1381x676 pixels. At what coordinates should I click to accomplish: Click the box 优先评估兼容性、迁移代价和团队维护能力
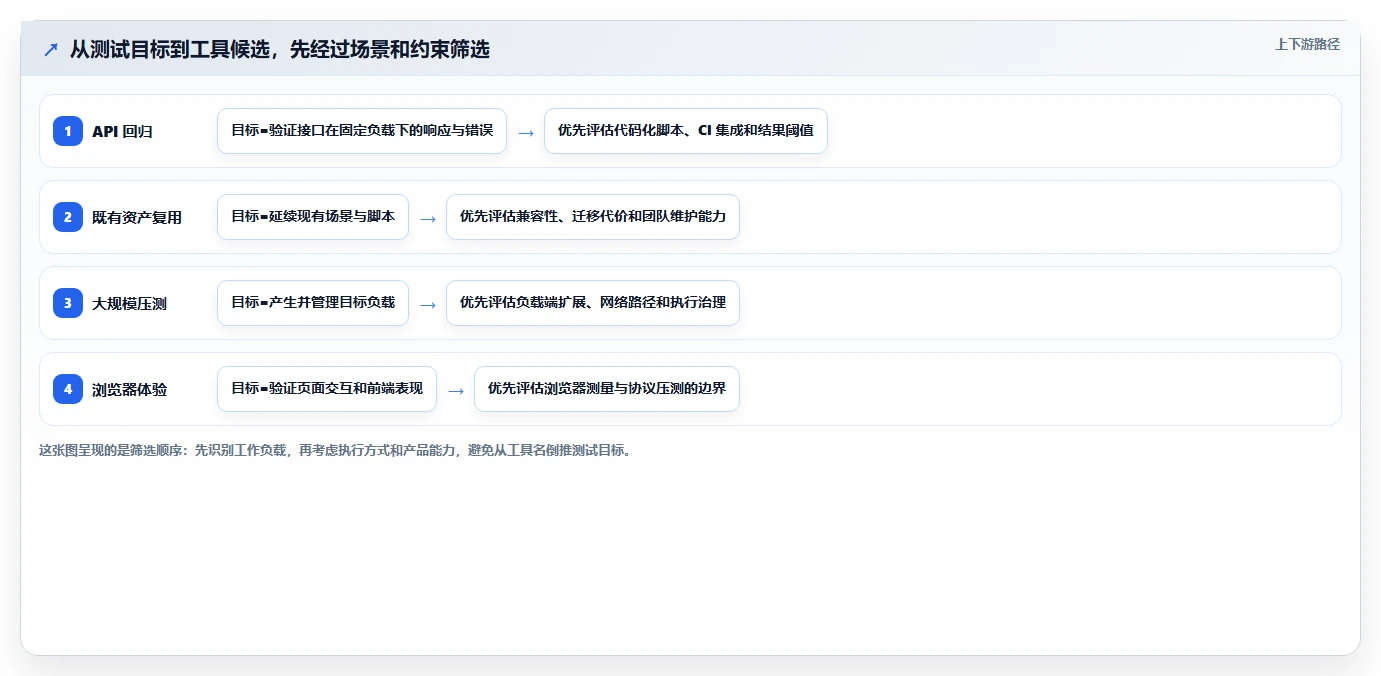pyautogui.click(x=593, y=217)
